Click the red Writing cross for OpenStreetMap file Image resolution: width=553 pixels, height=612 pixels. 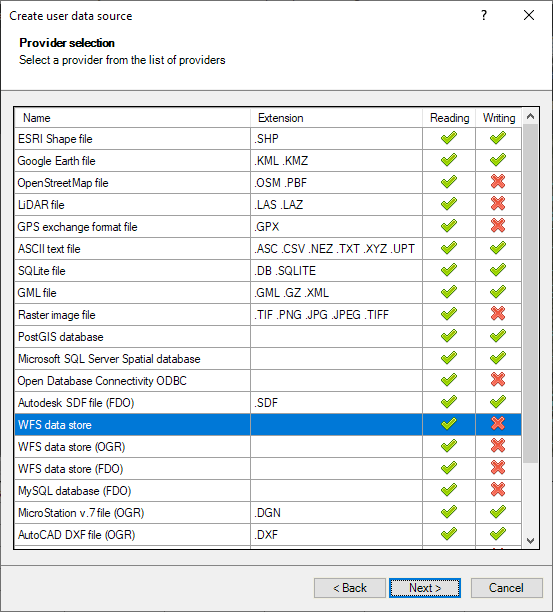[x=498, y=181]
